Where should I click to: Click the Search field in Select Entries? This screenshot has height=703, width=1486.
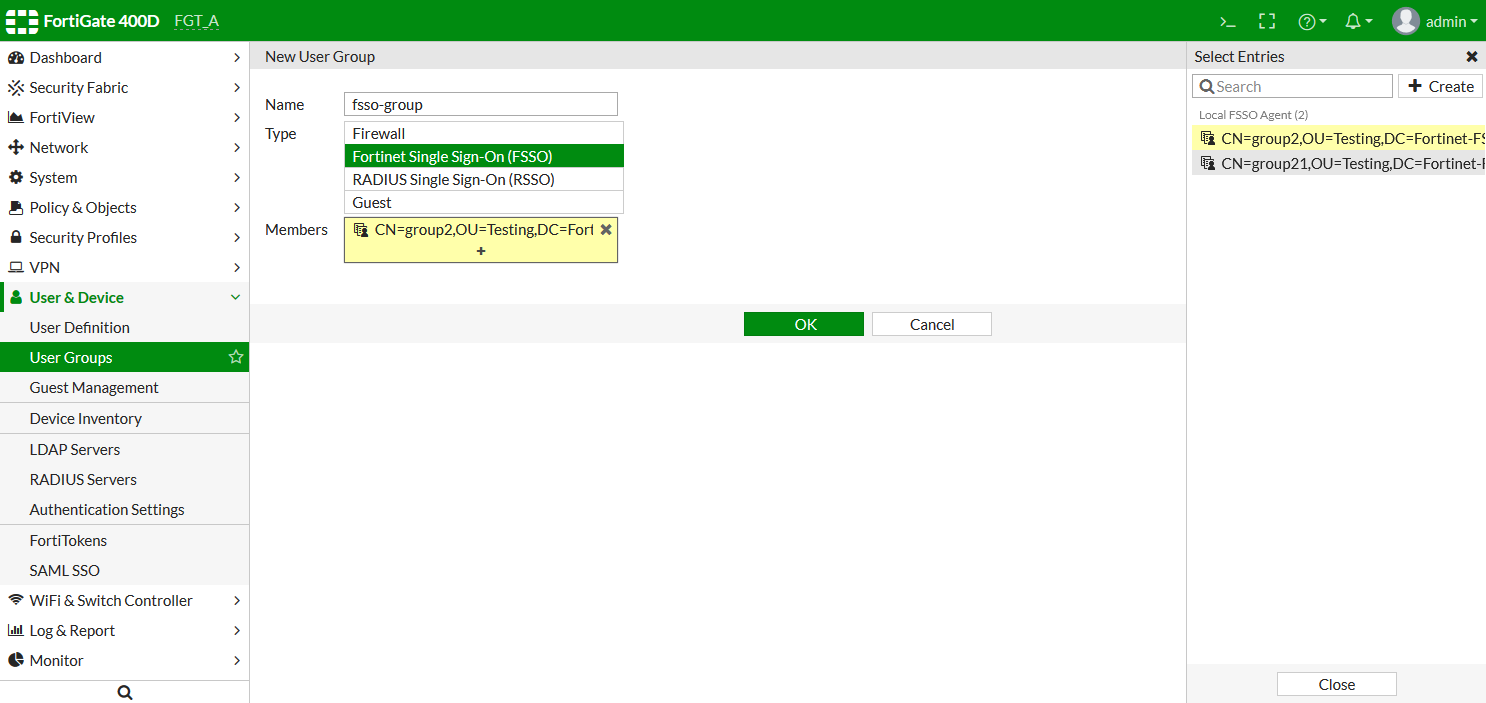[1292, 86]
